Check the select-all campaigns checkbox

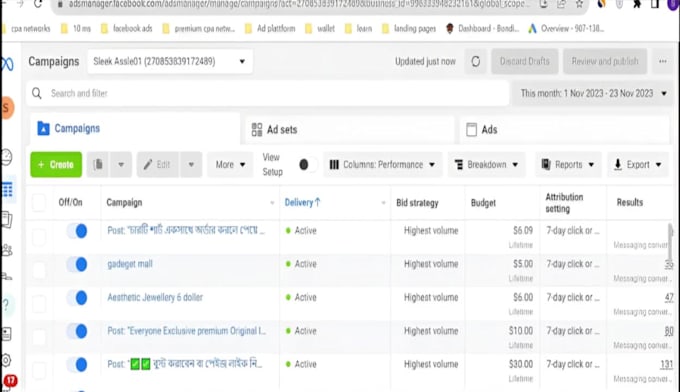pyautogui.click(x=39, y=203)
